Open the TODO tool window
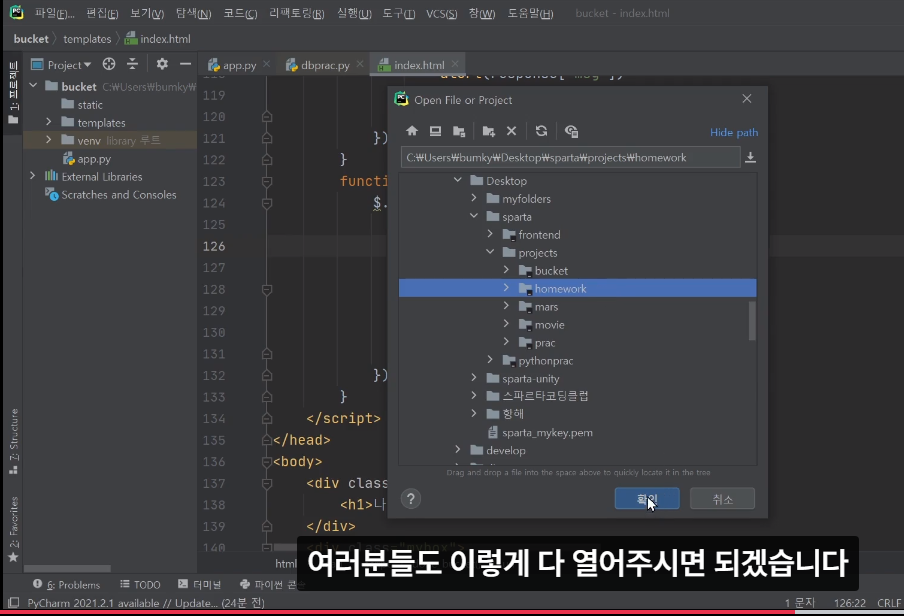Image resolution: width=904 pixels, height=616 pixels. click(140, 584)
